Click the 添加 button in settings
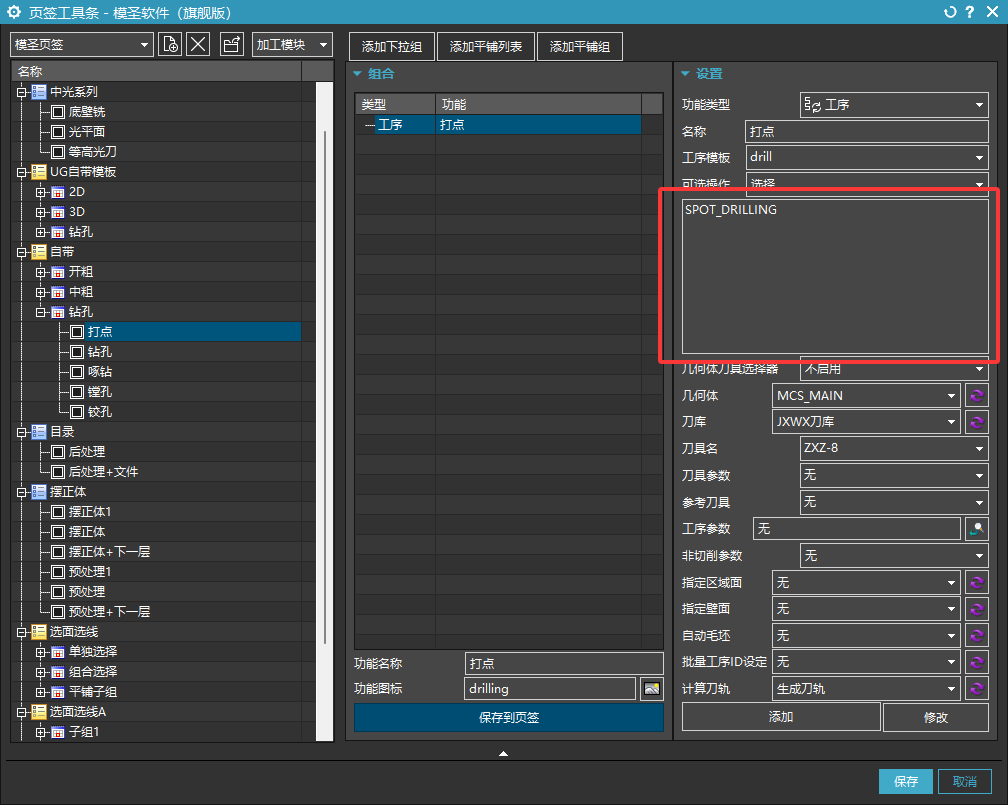The width and height of the screenshot is (1008, 805). pos(781,717)
